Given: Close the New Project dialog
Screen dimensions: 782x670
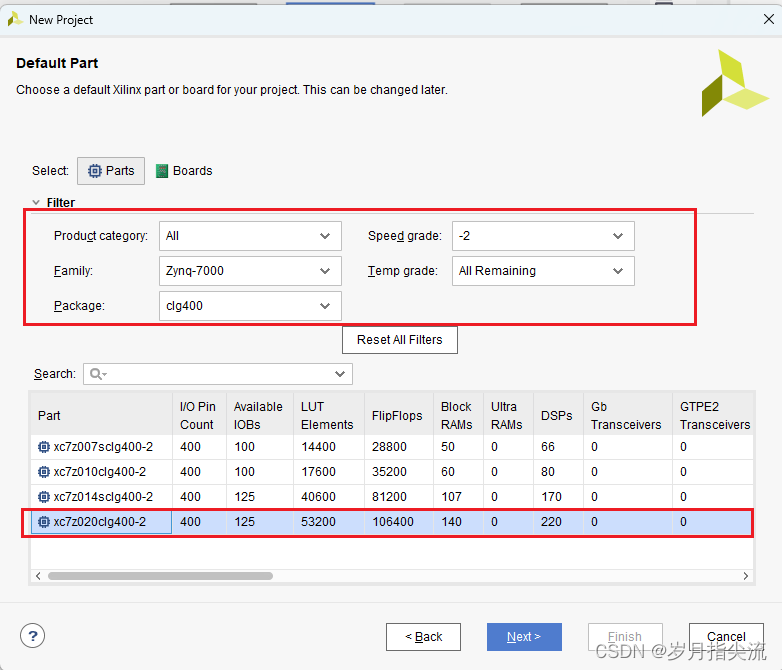Looking at the screenshot, I should [769, 19].
